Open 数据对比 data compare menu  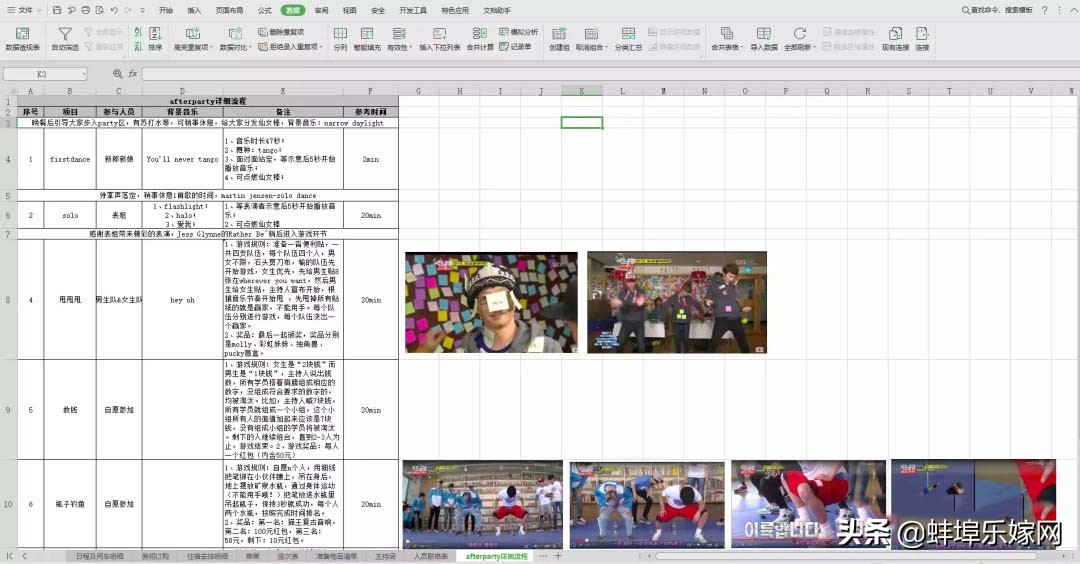236,39
